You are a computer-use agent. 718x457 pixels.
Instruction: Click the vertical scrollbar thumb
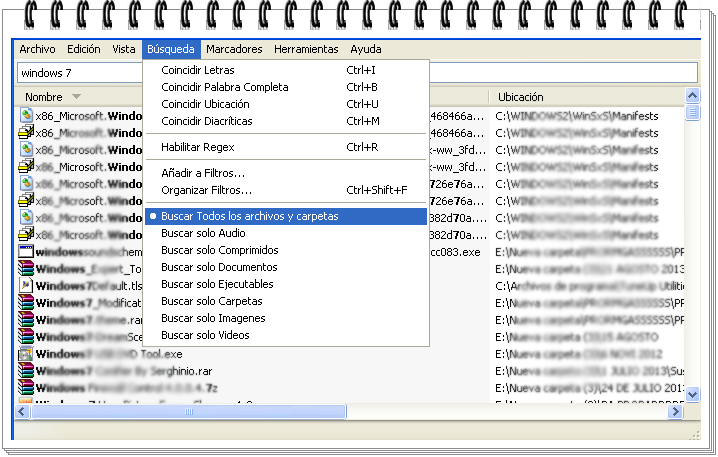click(x=692, y=112)
